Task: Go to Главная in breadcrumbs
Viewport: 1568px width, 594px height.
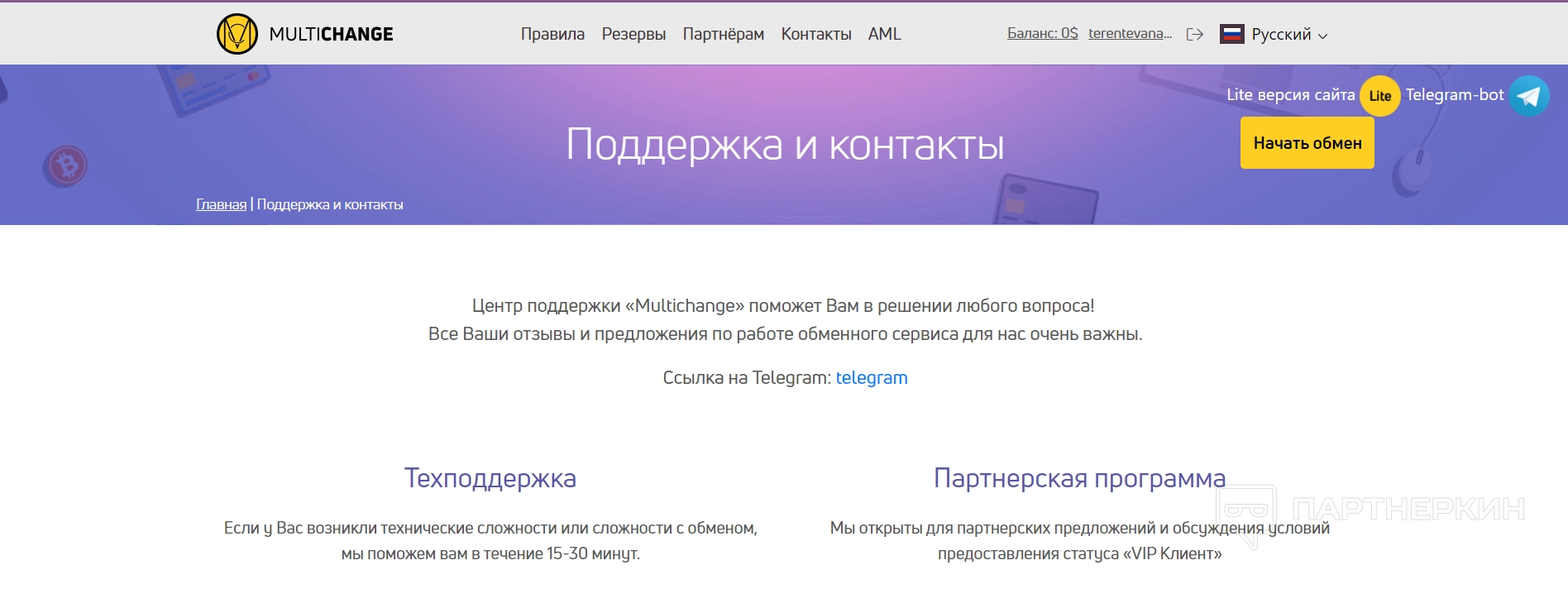Action: 221,204
